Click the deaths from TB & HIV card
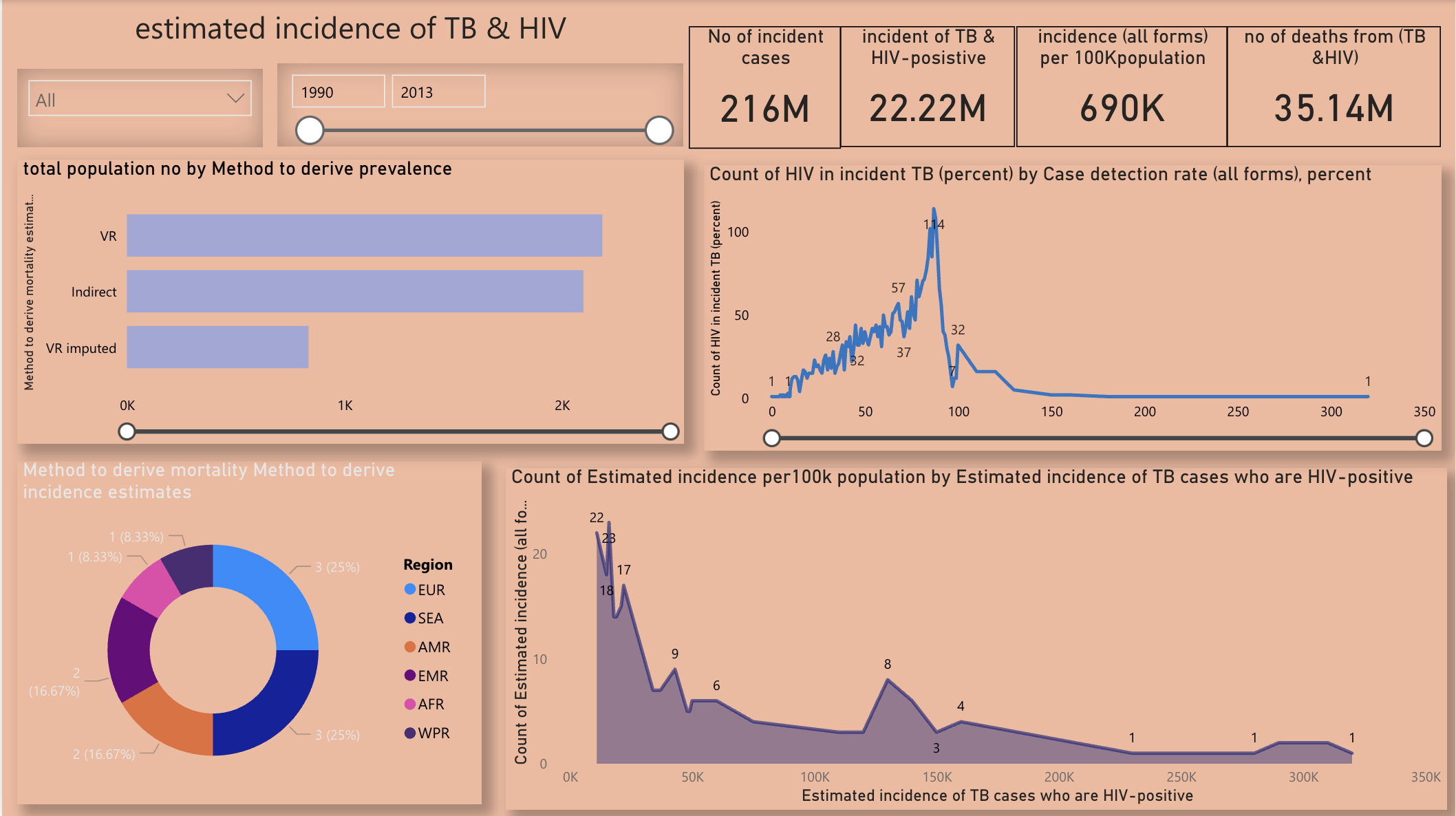This screenshot has height=816, width=1456. click(1334, 87)
